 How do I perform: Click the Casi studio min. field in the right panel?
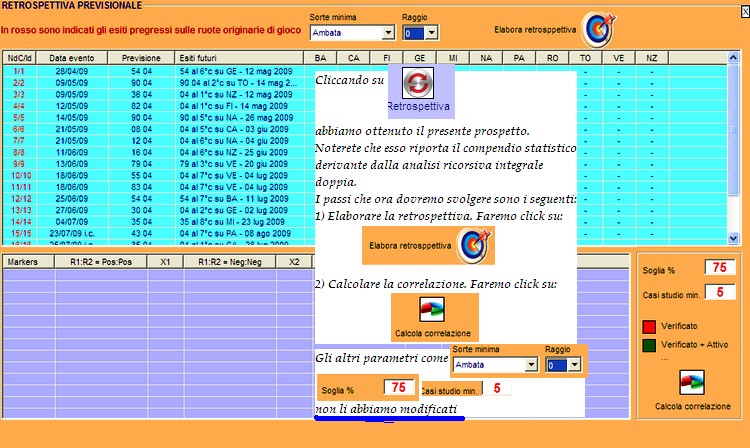pos(719,292)
